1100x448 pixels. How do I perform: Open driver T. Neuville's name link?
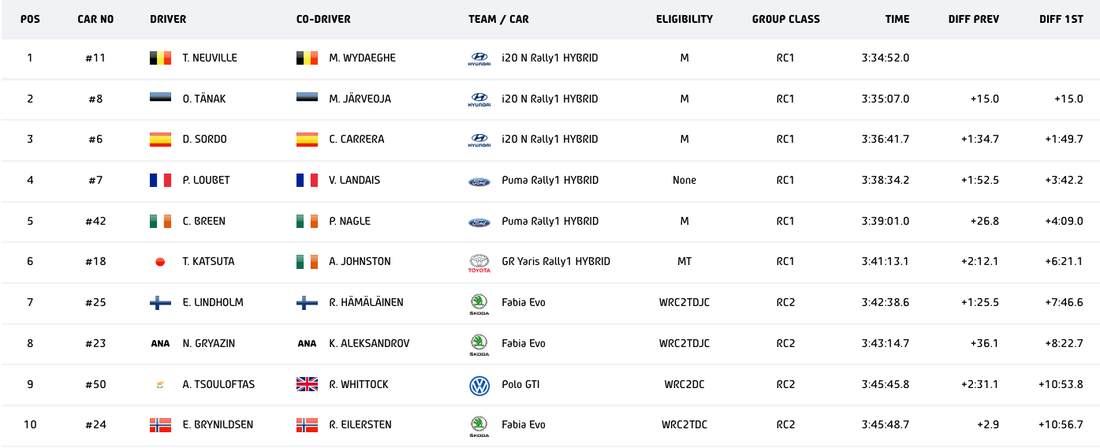click(x=210, y=58)
